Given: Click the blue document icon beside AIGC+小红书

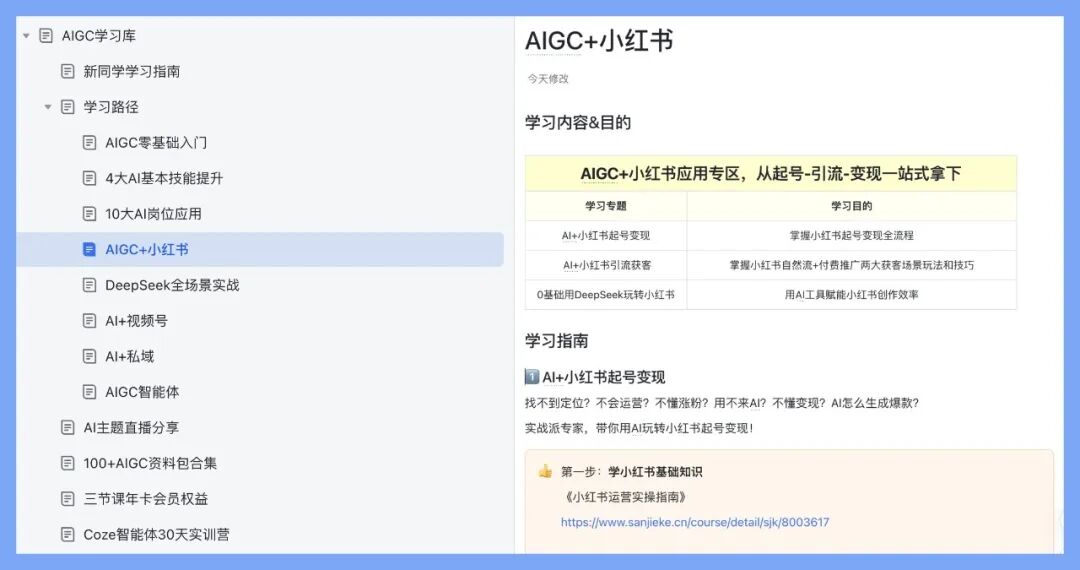Looking at the screenshot, I should pos(90,249).
